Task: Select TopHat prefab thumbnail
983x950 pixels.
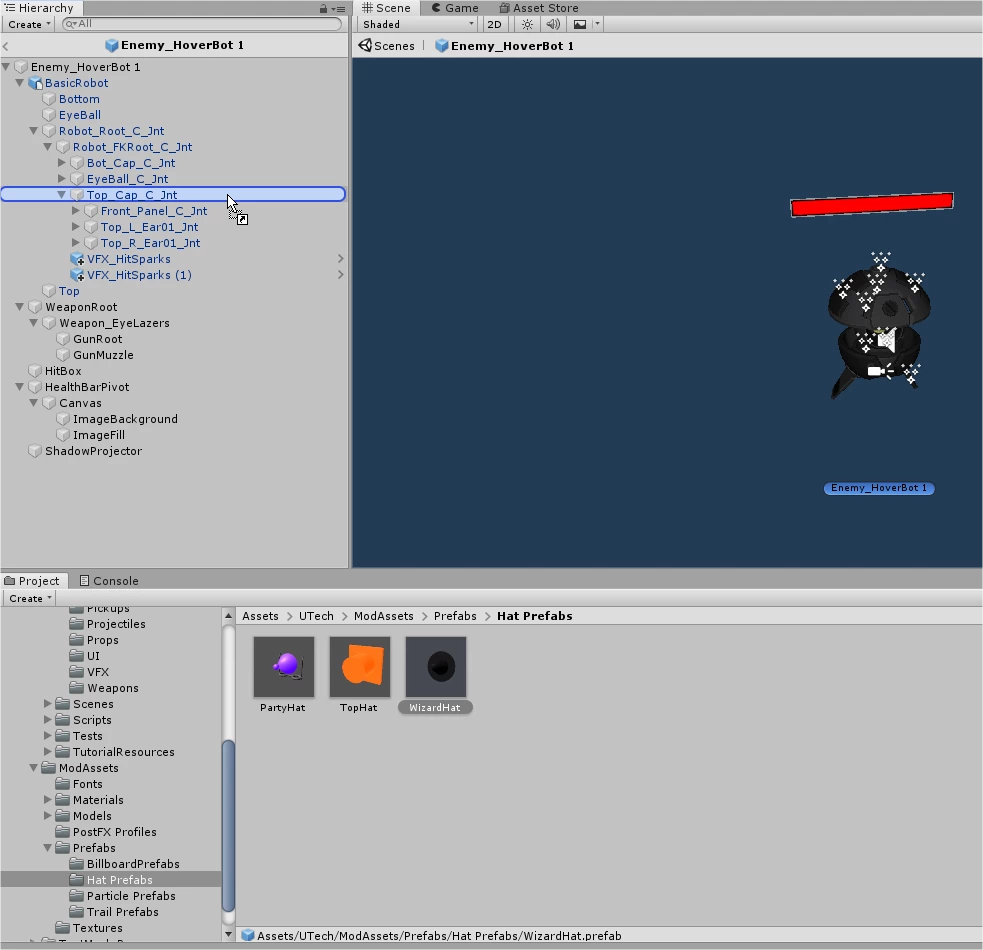Action: 360,667
